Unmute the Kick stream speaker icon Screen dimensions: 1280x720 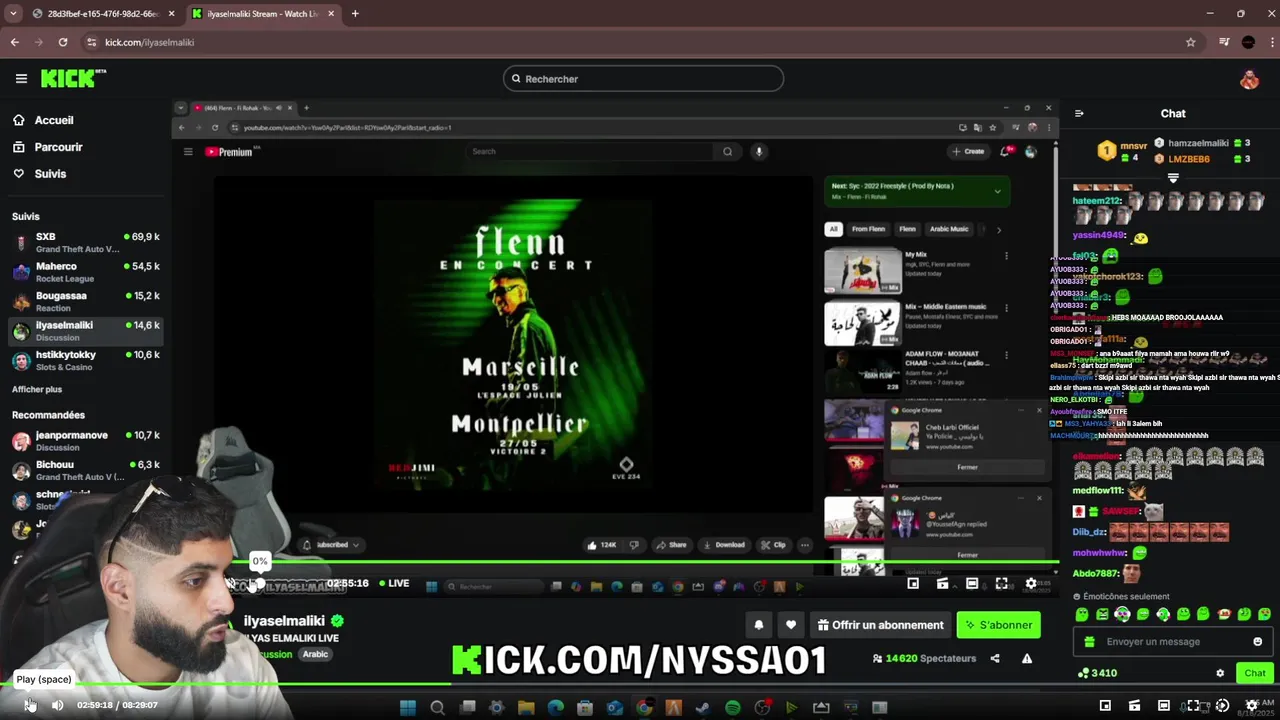[231, 583]
